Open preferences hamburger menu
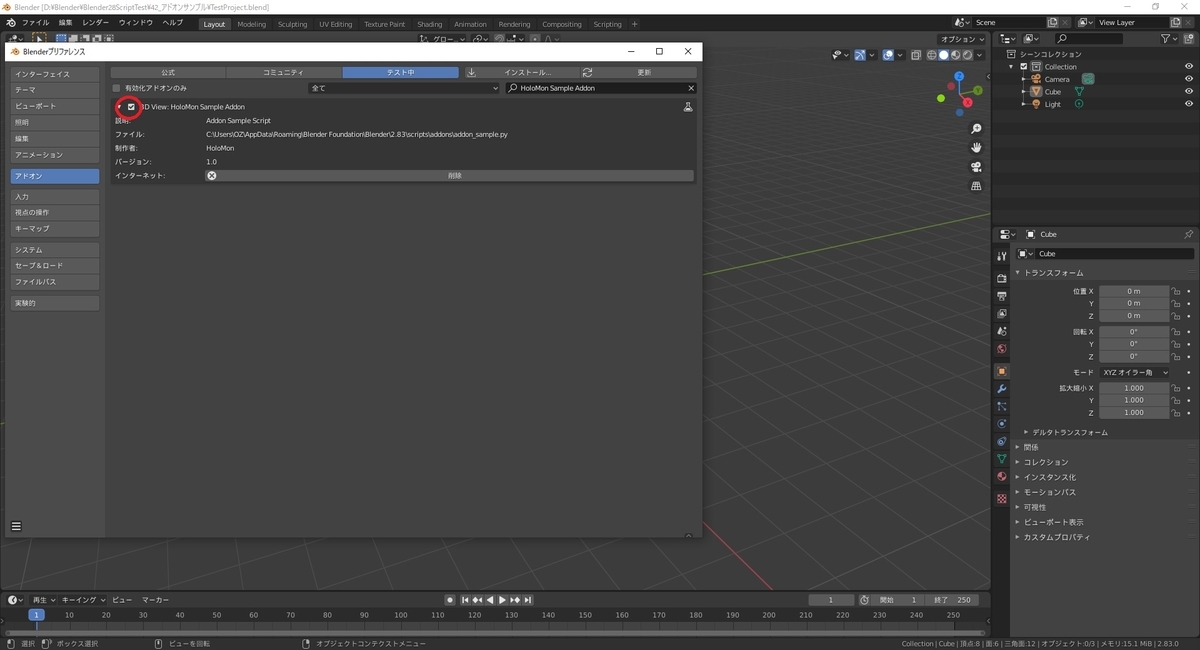 coord(16,526)
